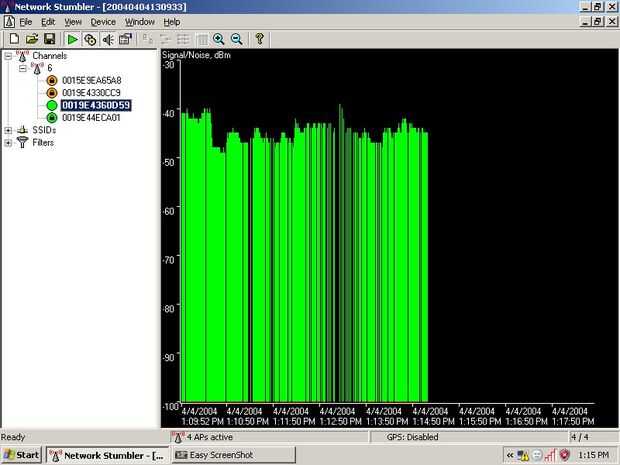Click the small icons view toolbar button
Image resolution: width=620 pixels, height=465 pixels.
click(166, 39)
